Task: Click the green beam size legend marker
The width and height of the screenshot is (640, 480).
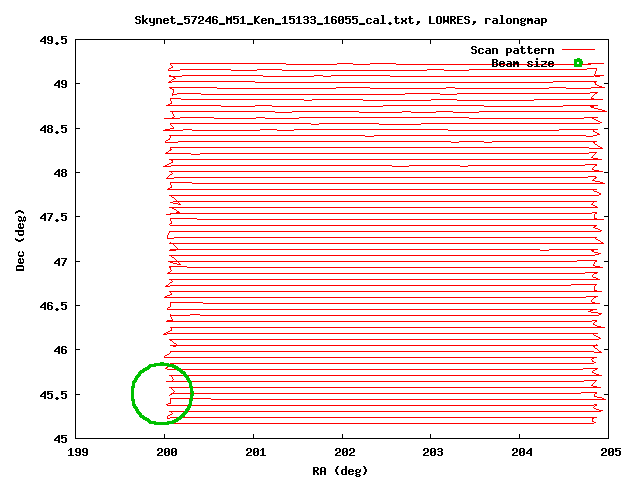Action: click(578, 63)
